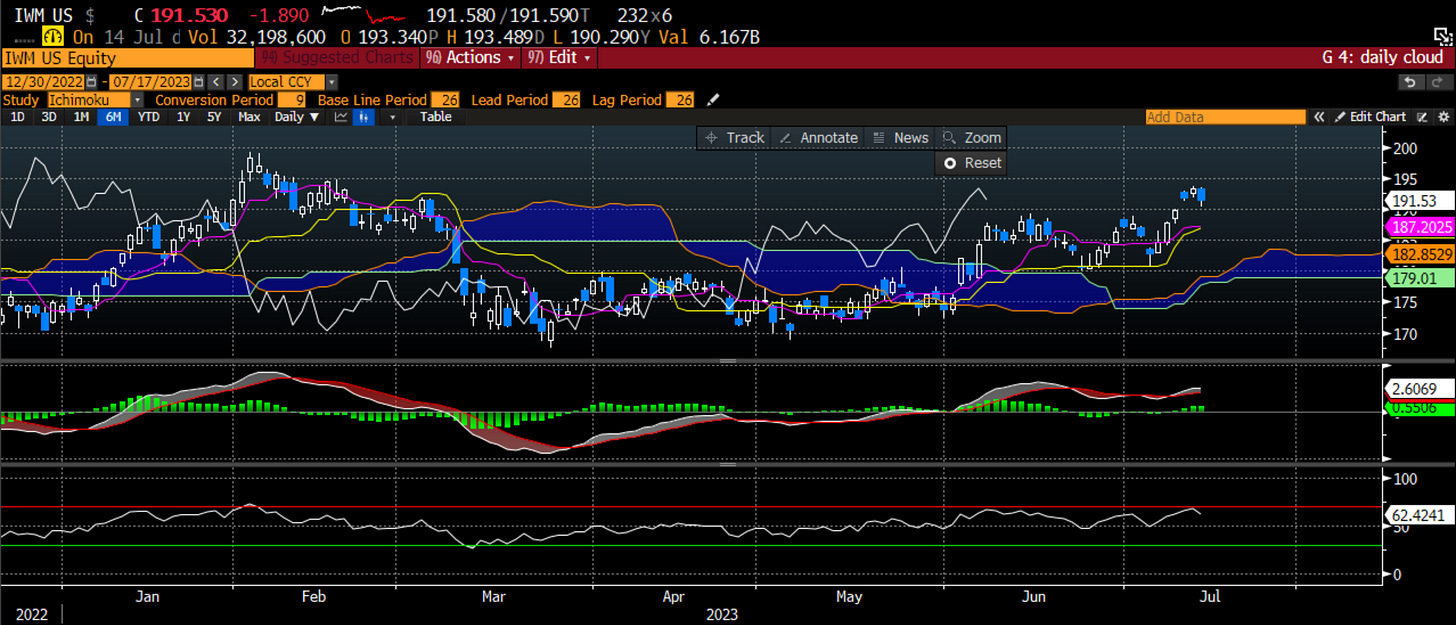Click the orange 182.8529 value label
The image size is (1456, 625).
click(1418, 256)
